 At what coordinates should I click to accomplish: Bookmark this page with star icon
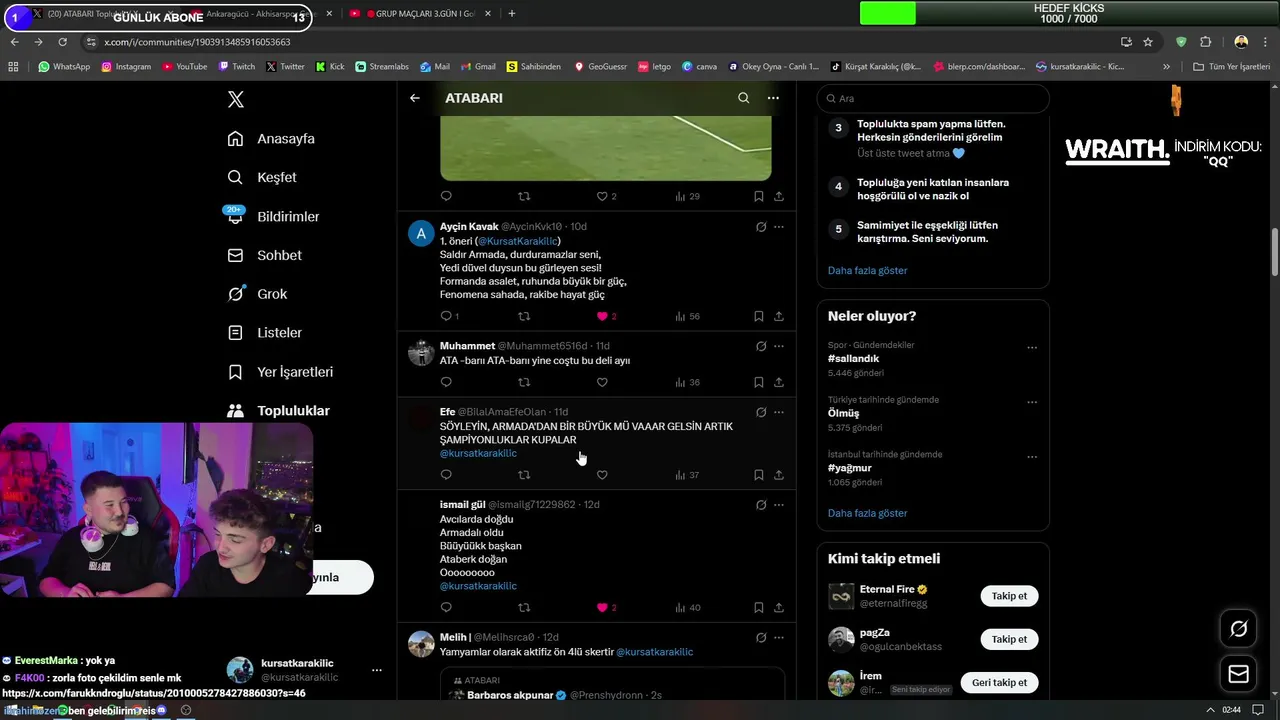point(1148,42)
